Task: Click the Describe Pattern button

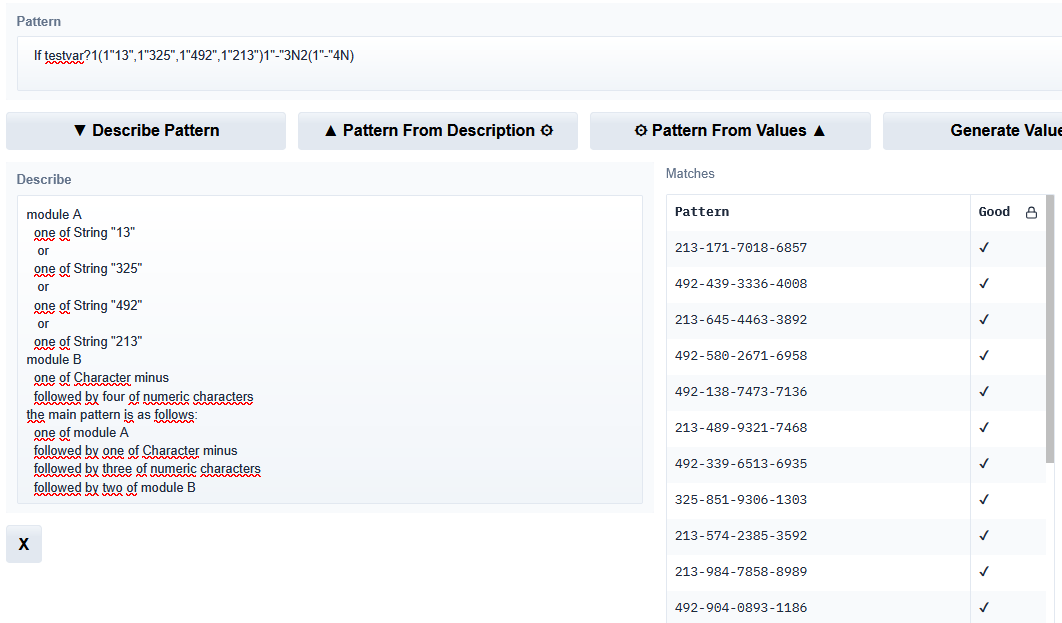Action: point(146,131)
